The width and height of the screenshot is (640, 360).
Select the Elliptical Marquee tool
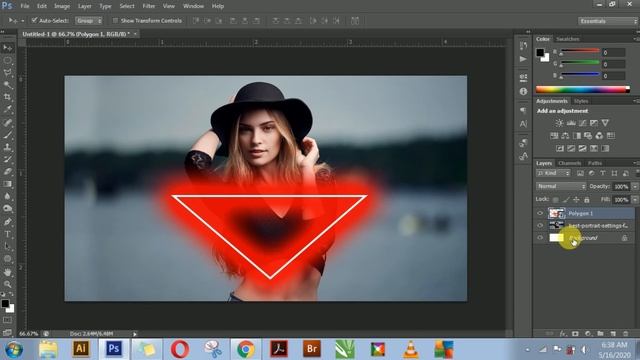click(7, 61)
